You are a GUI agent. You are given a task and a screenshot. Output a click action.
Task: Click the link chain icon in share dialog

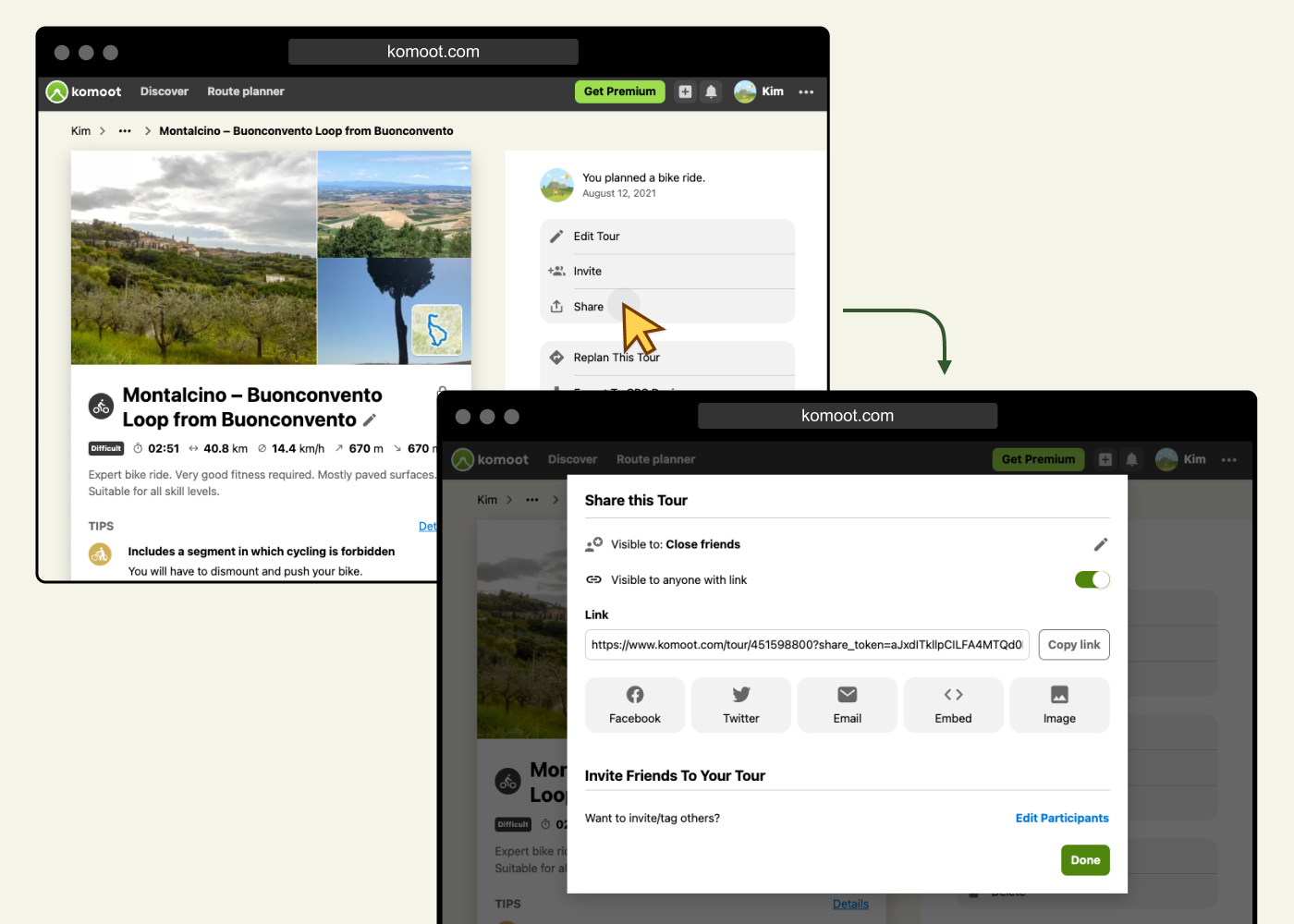click(594, 580)
